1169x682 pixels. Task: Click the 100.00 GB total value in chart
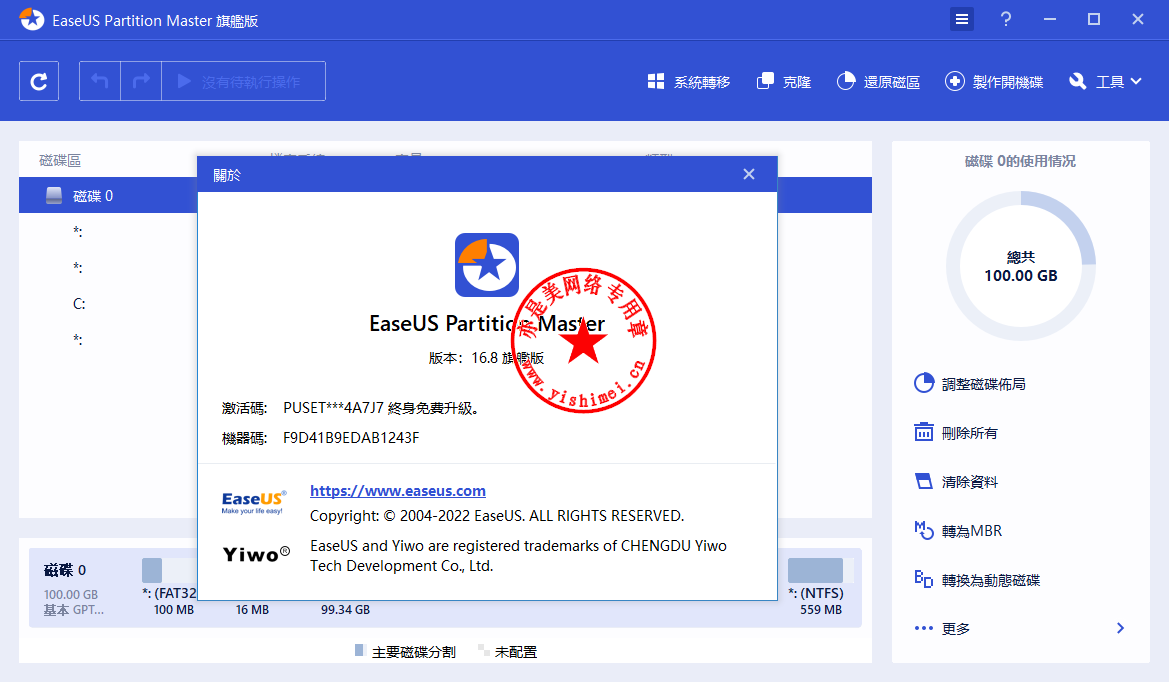point(1021,276)
